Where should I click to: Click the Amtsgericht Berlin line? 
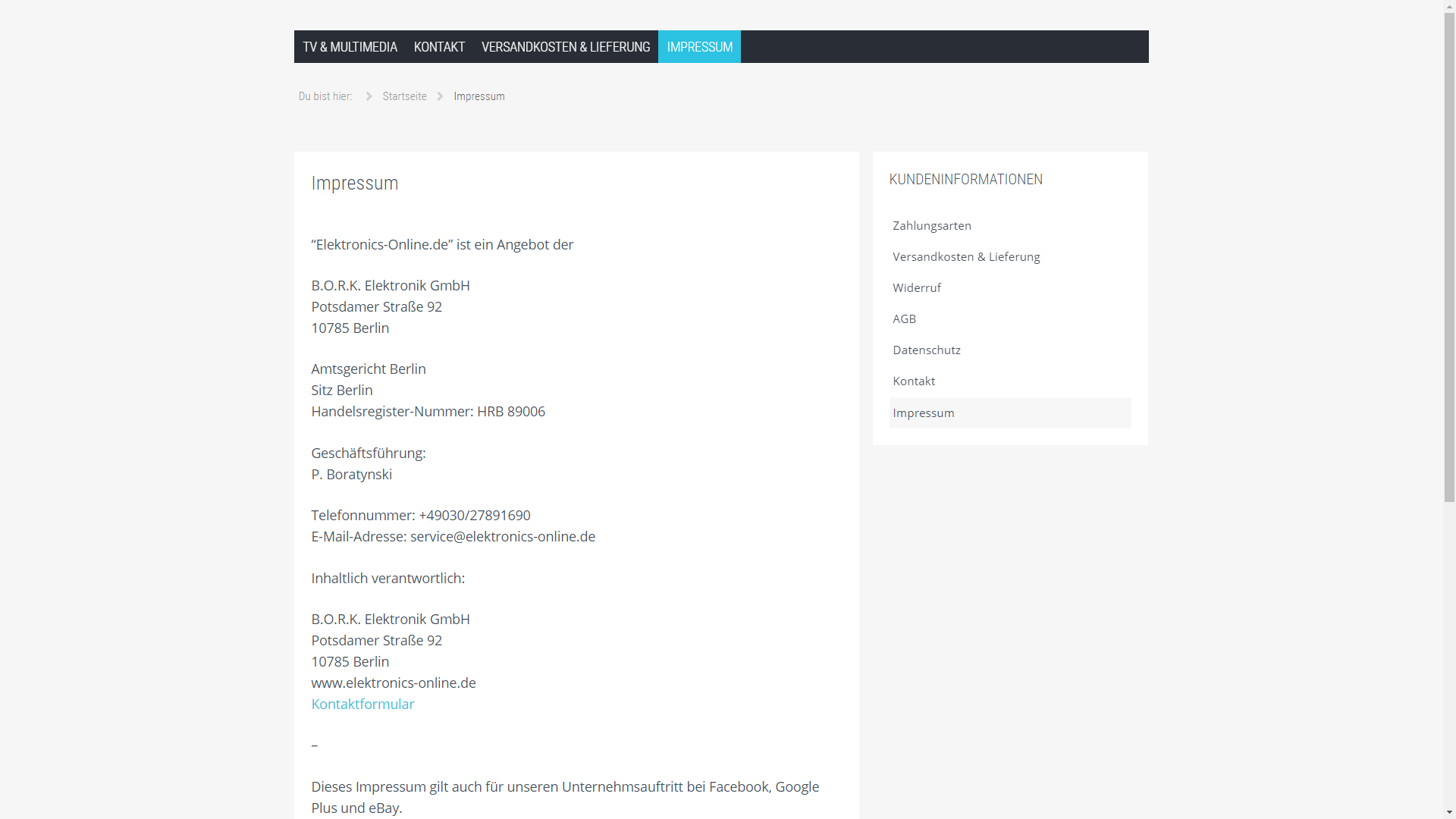pyautogui.click(x=369, y=369)
